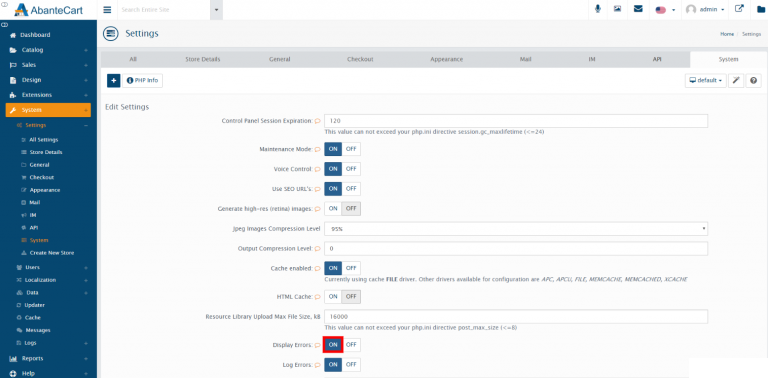768x378 pixels.
Task: Show hint for Maintenance Mode
Action: (317, 149)
